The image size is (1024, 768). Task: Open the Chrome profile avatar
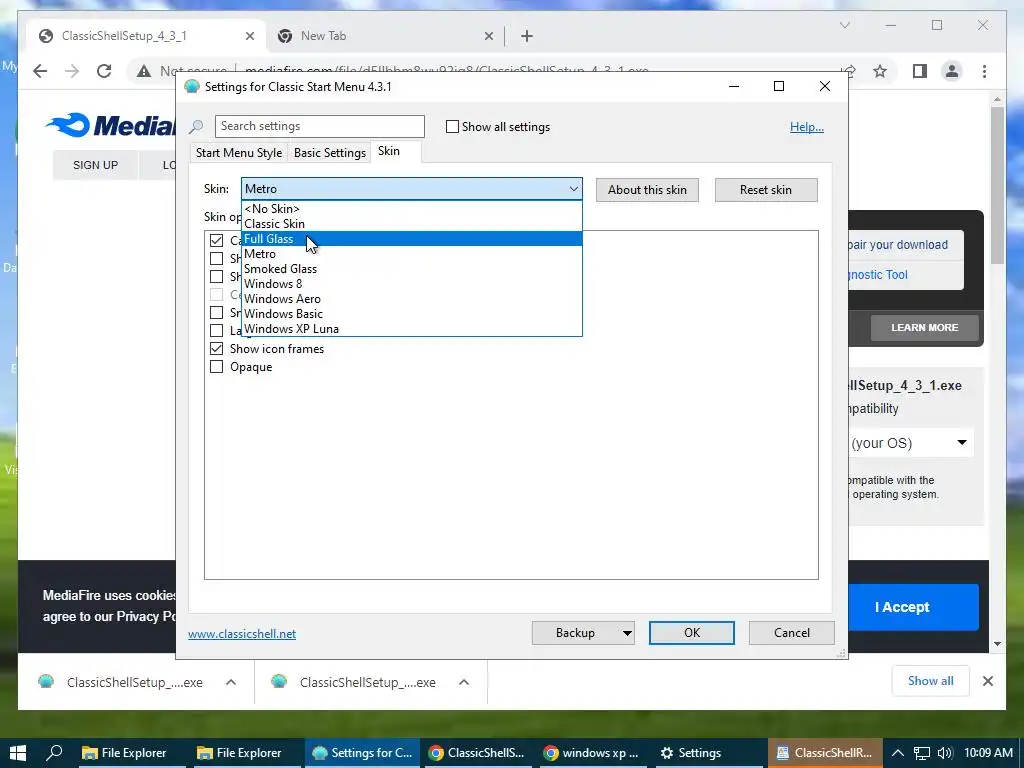(952, 71)
